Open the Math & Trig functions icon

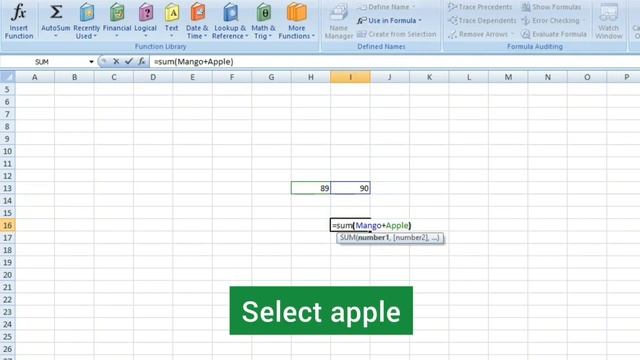pyautogui.click(x=263, y=13)
